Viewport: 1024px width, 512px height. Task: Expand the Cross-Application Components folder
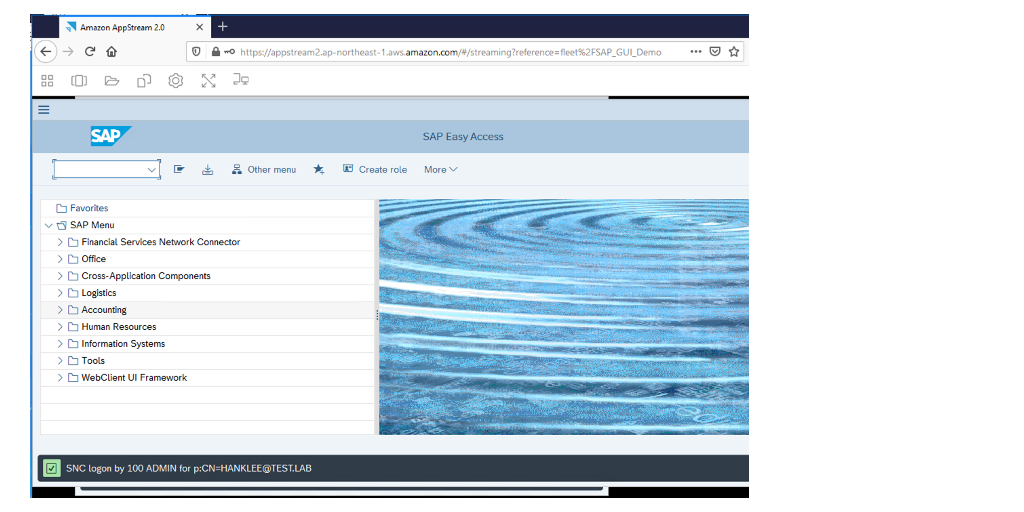(x=60, y=276)
